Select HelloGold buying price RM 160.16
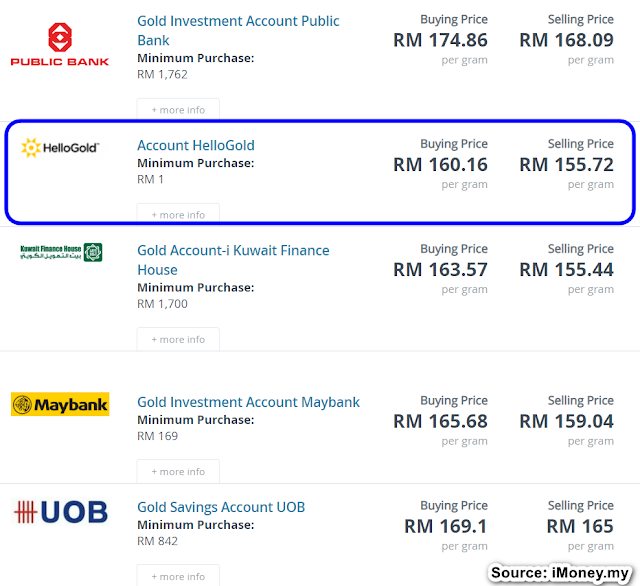The height and width of the screenshot is (586, 640). tap(440, 164)
